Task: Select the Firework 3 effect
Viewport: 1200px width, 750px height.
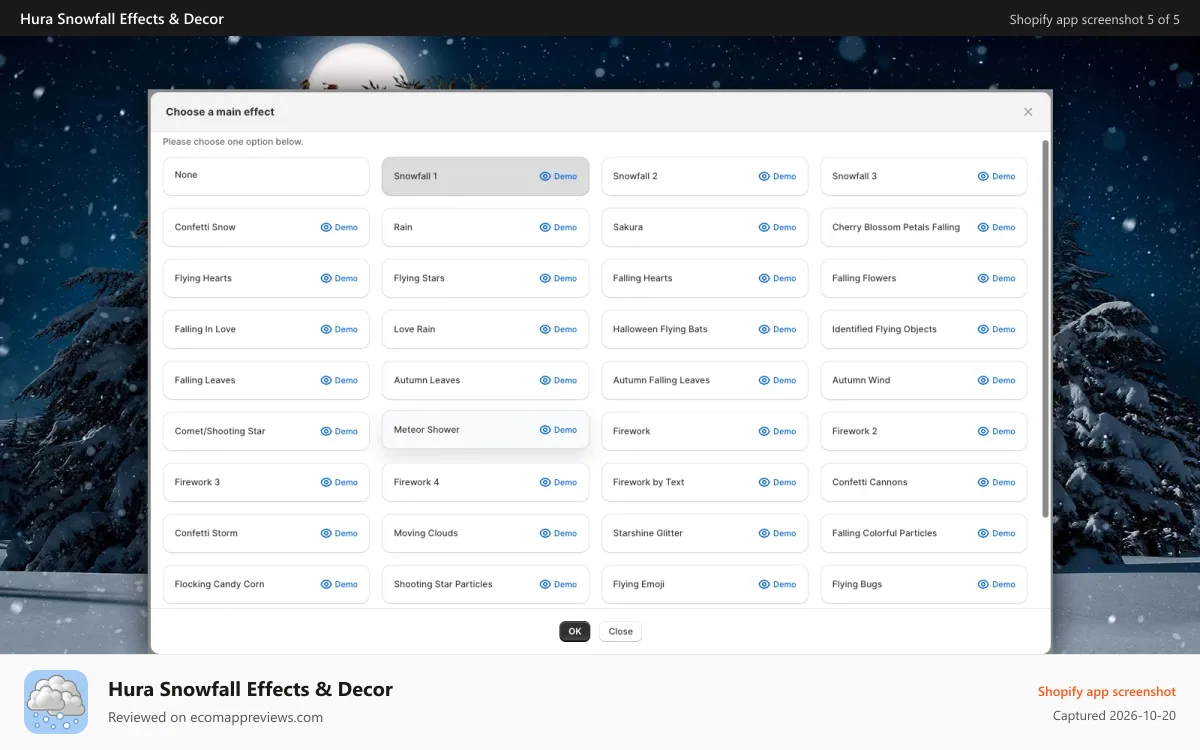Action: (x=266, y=482)
